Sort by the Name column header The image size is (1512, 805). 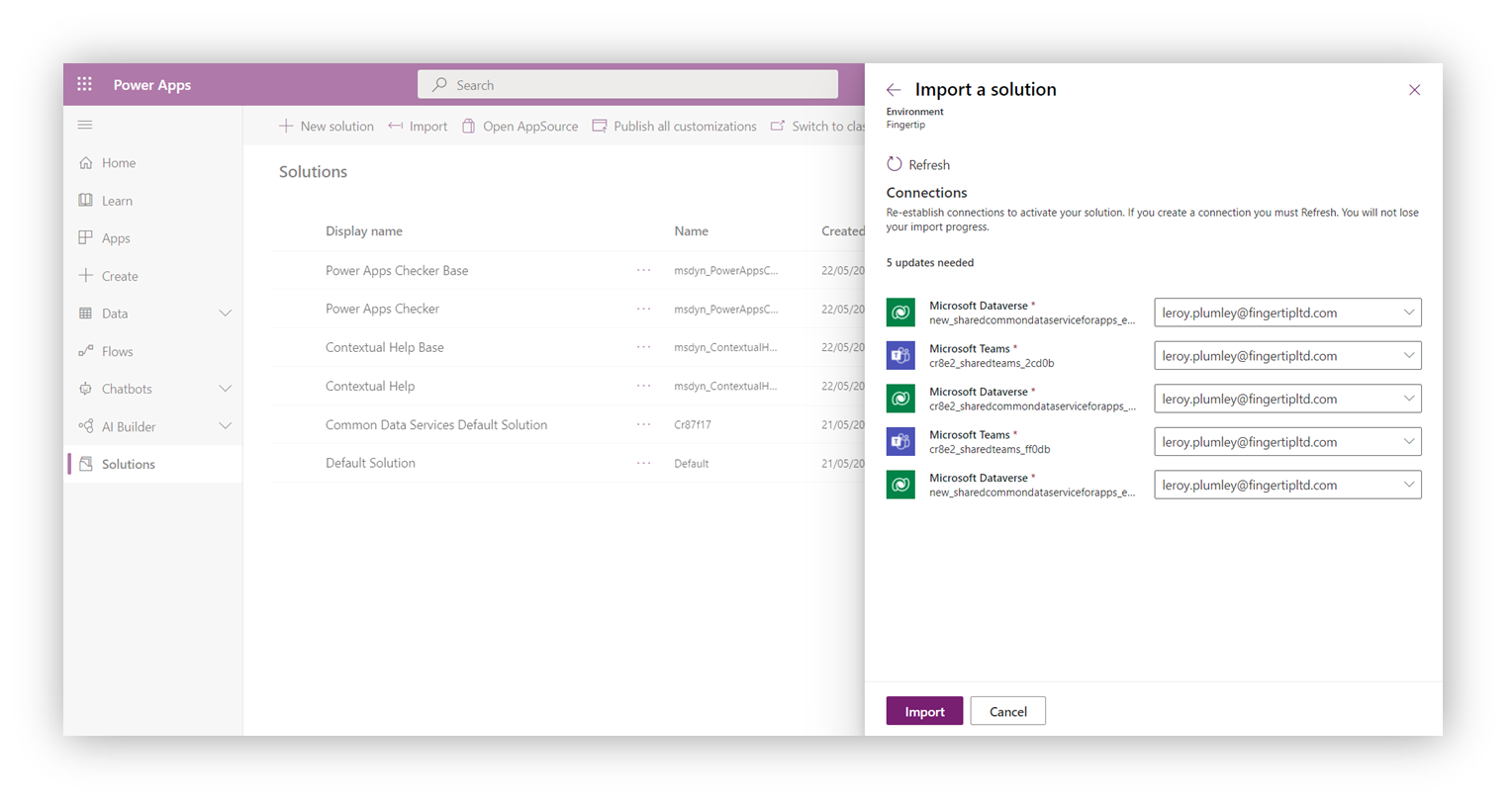click(691, 231)
